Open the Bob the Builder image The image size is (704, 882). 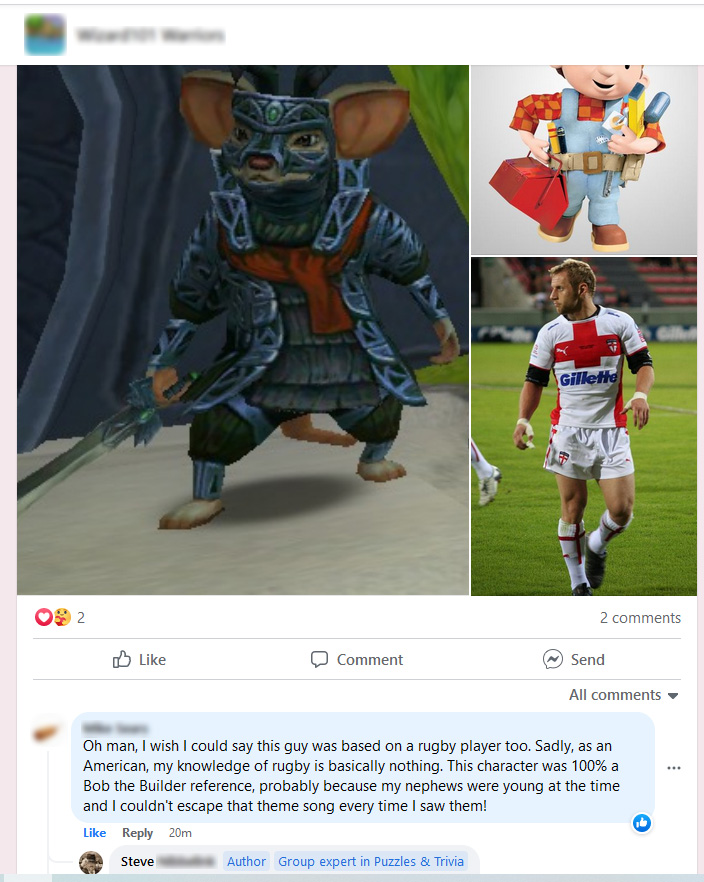pyautogui.click(x=584, y=160)
